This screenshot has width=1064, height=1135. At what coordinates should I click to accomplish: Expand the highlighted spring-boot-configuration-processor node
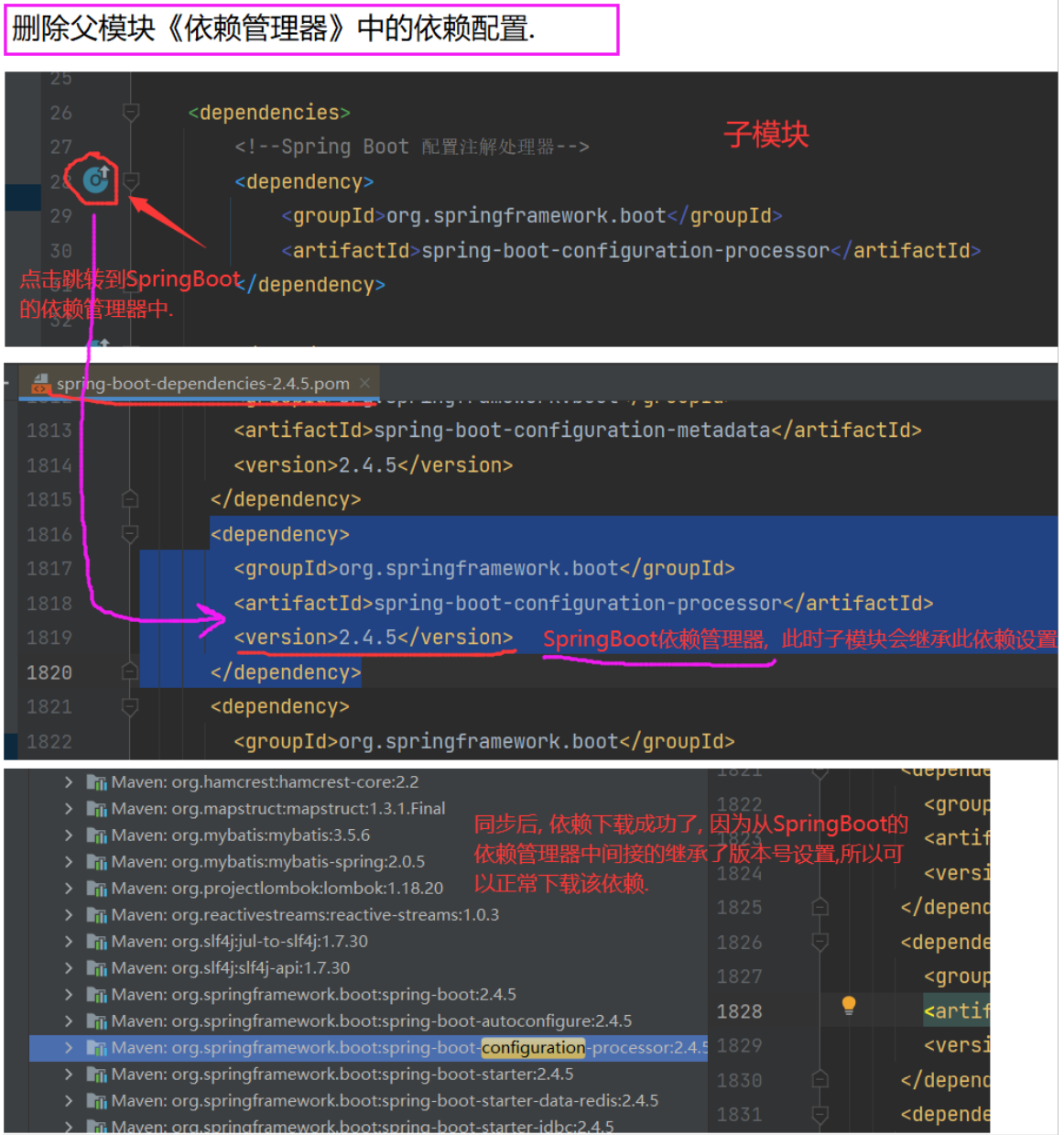point(69,1048)
